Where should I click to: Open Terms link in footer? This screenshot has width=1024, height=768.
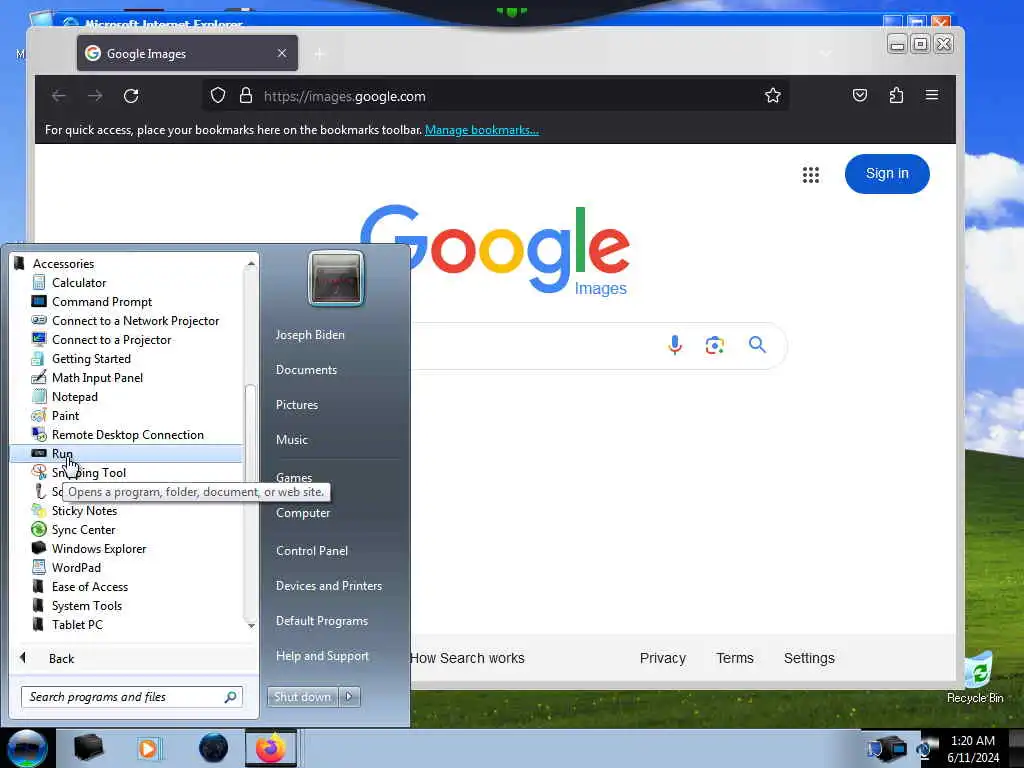click(735, 658)
